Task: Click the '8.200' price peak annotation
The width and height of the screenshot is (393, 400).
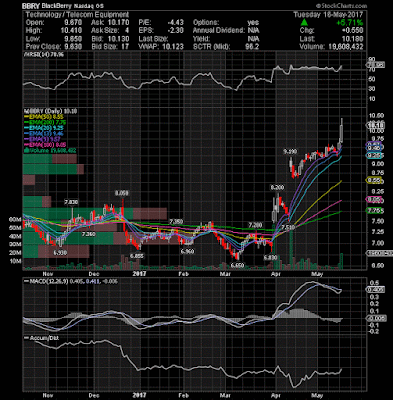Action: click(277, 188)
